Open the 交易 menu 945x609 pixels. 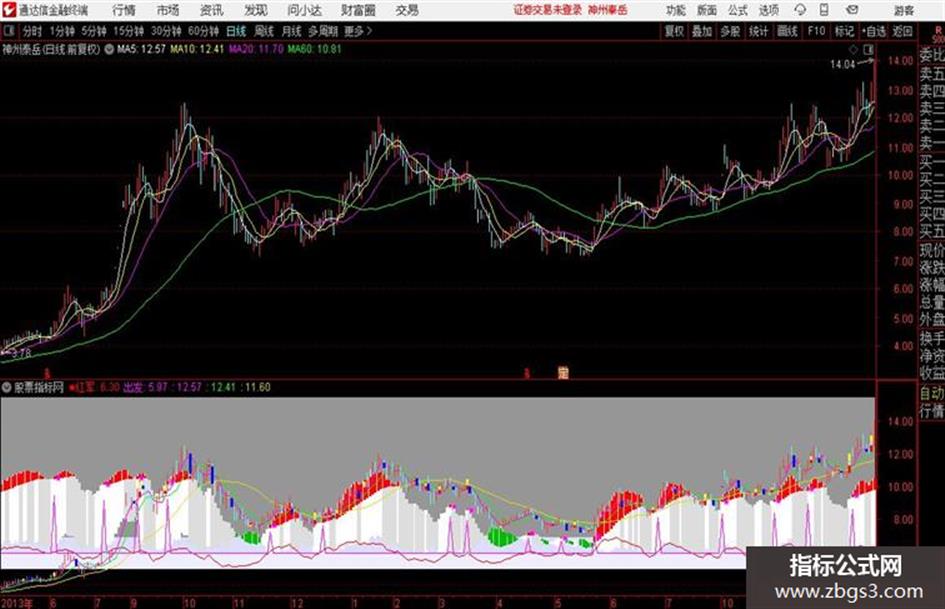(x=407, y=10)
